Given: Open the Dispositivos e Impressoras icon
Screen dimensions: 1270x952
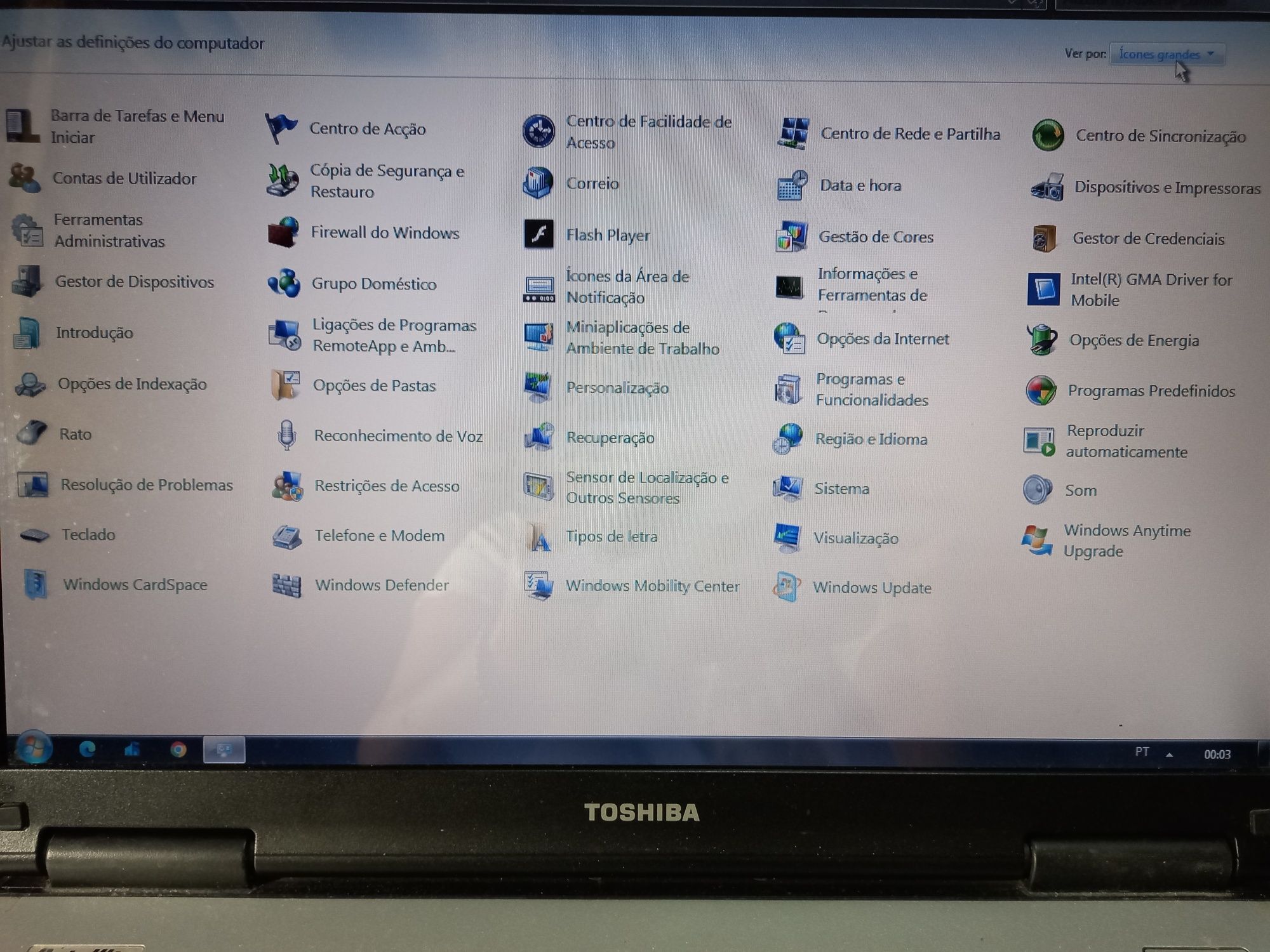Looking at the screenshot, I should coord(1047,188).
